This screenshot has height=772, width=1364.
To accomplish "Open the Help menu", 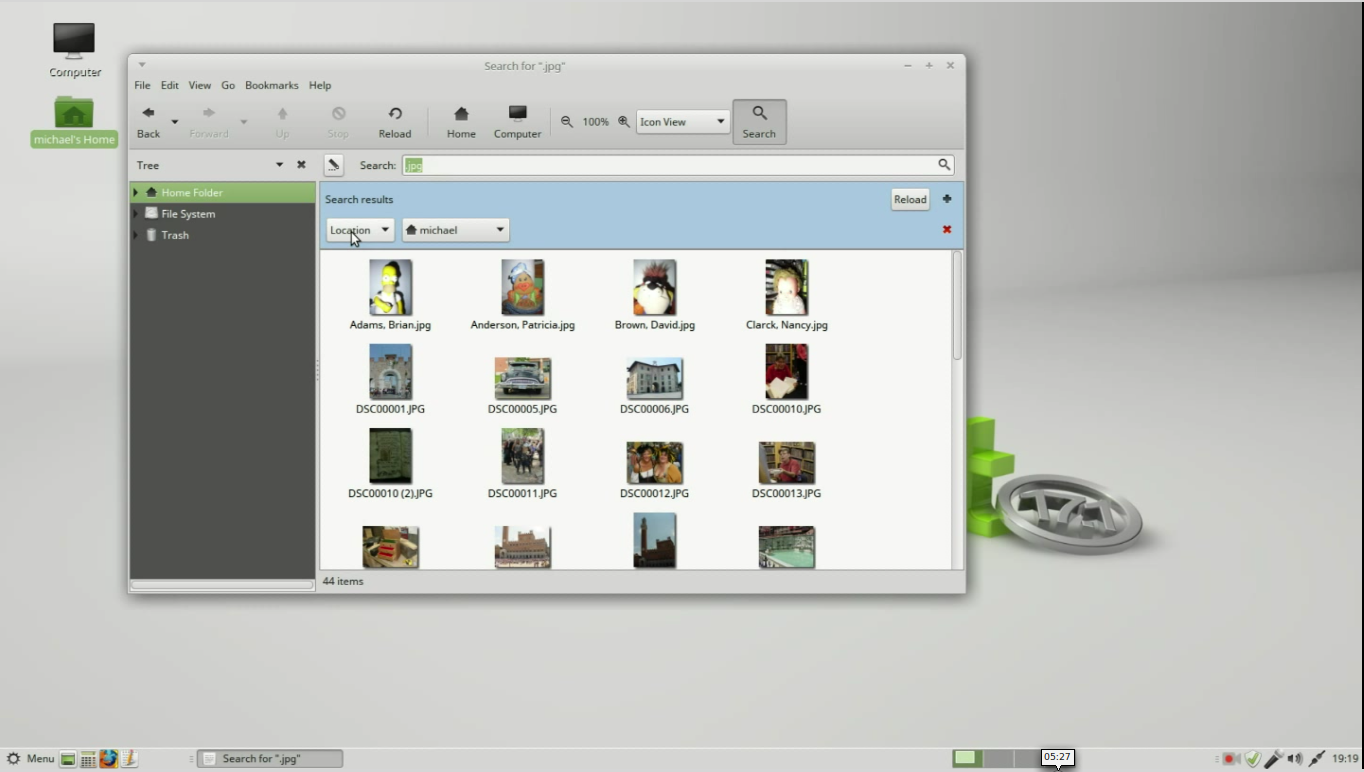I will coord(320,86).
